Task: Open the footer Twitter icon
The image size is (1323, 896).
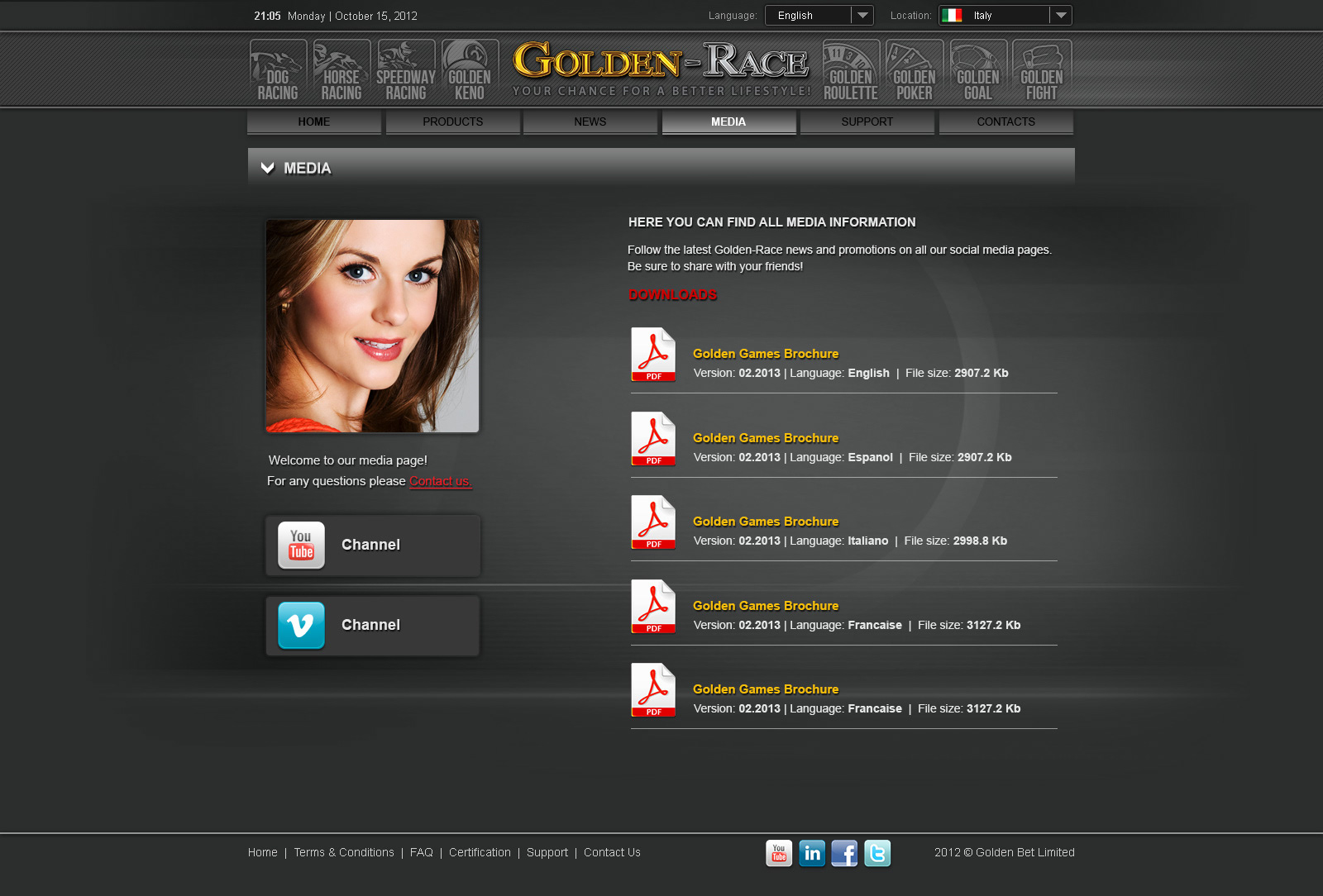Action: click(877, 853)
